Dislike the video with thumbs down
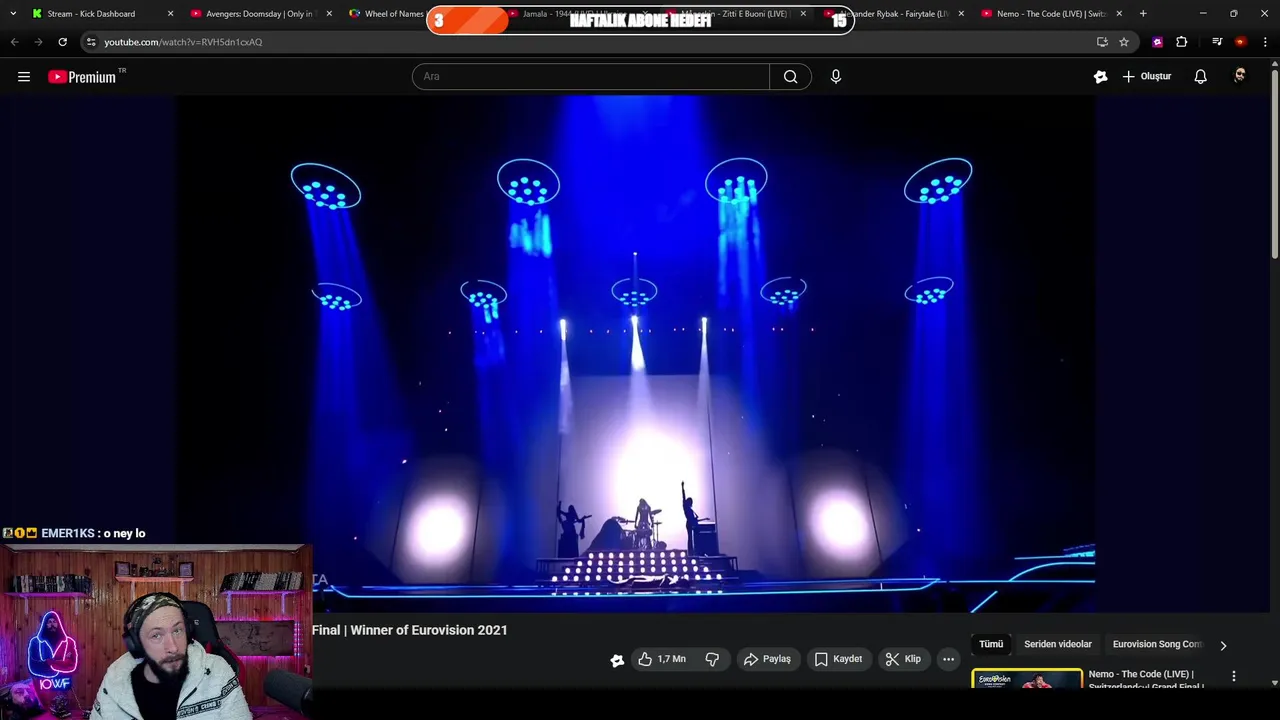 pos(712,659)
